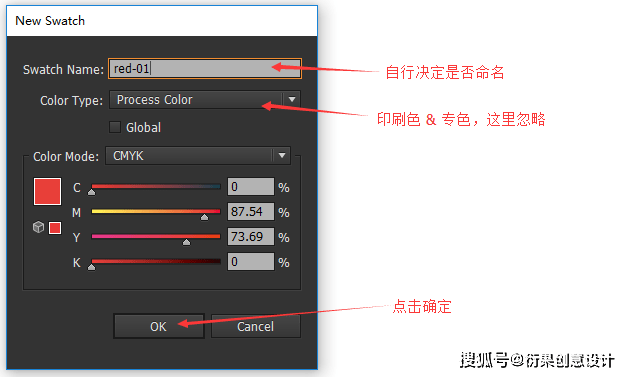Image resolution: width=629 pixels, height=377 pixels.
Task: Select the Process Color combo box
Action: [x=205, y=99]
